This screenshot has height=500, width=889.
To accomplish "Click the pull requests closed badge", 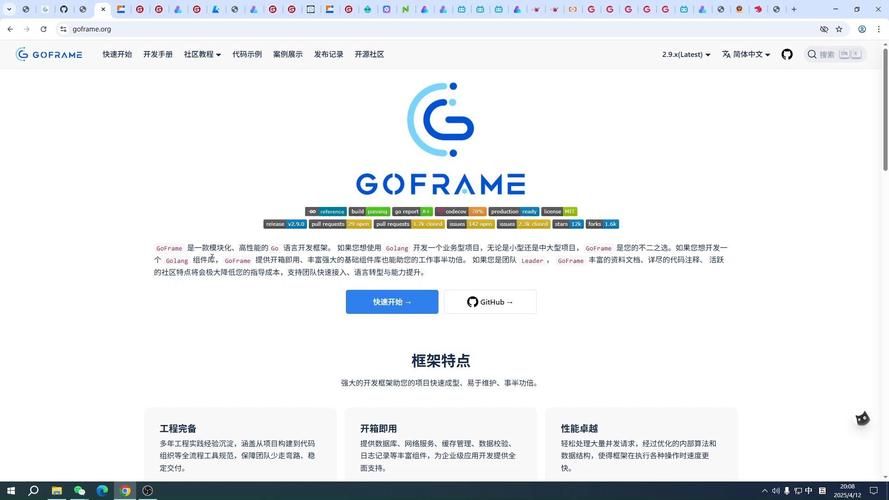I will (409, 224).
